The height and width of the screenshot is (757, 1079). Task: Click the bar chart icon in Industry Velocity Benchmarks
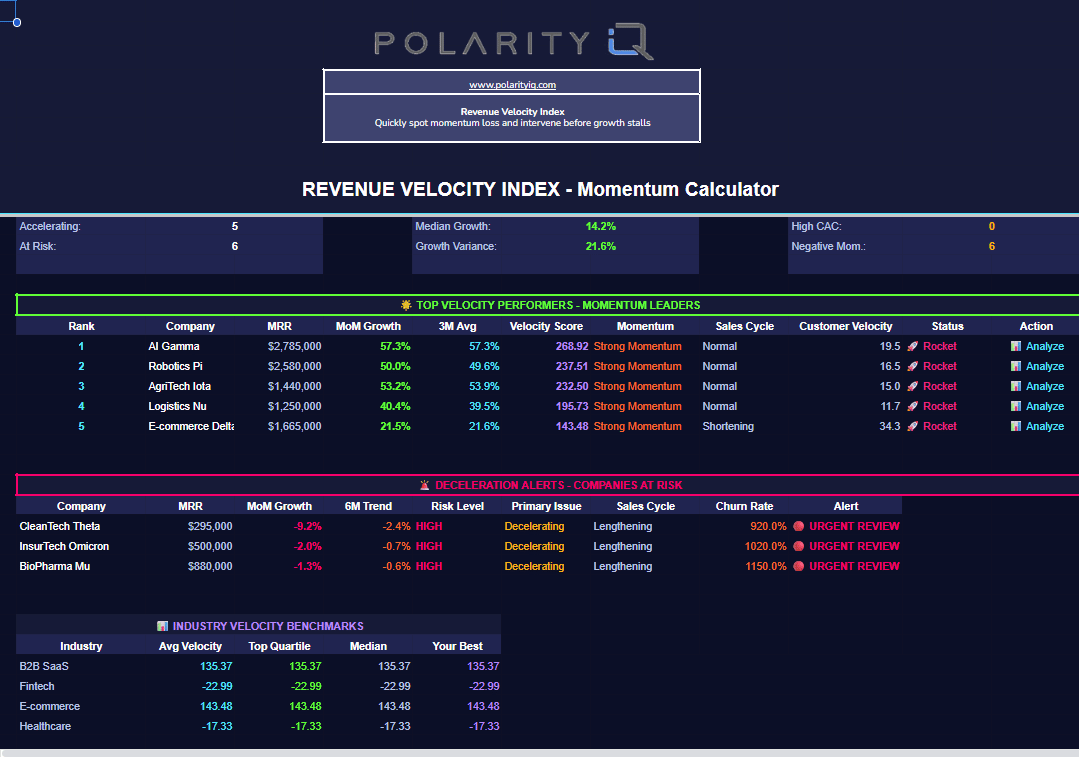click(163, 626)
